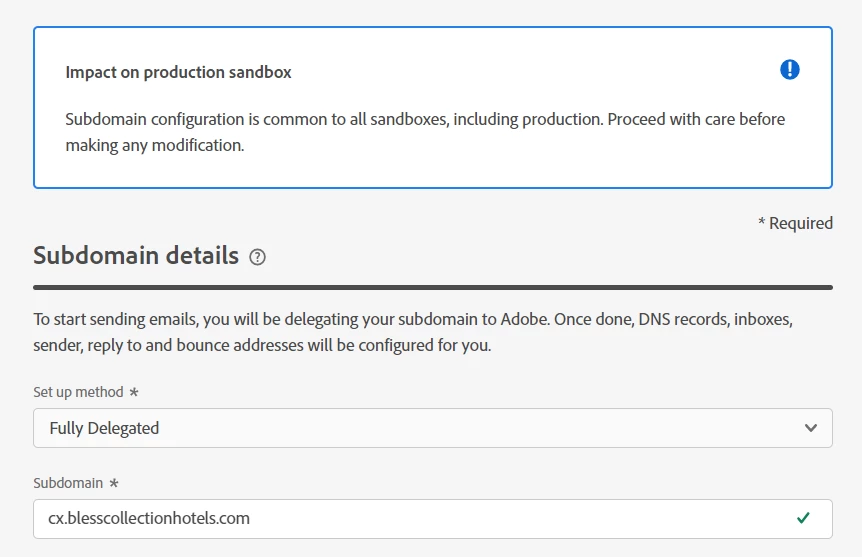The width and height of the screenshot is (862, 557).
Task: Click the Subdomain field label
Action: pos(68,483)
